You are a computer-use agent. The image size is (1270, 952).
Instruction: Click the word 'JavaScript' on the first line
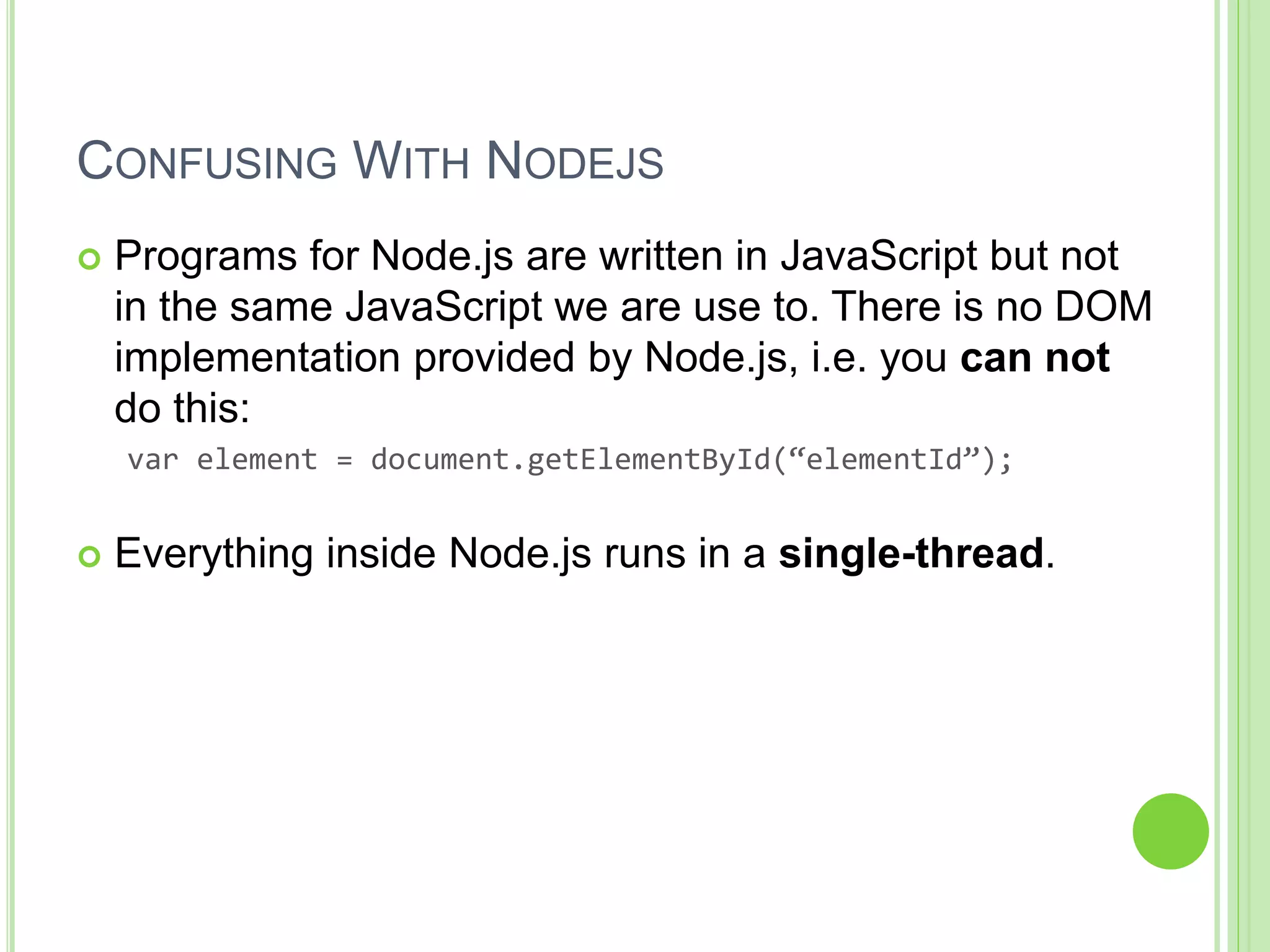878,256
